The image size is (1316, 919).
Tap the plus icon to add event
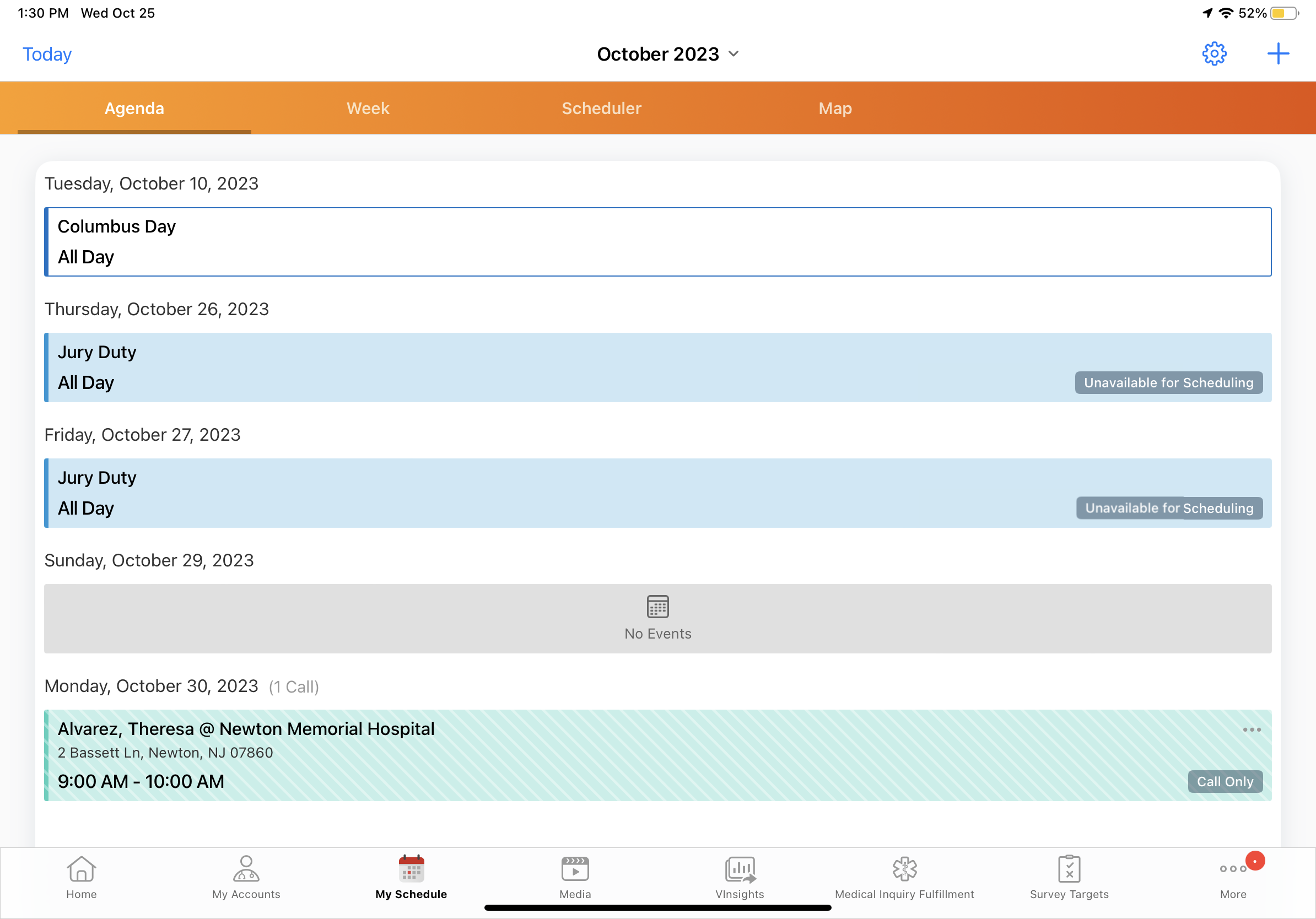coord(1277,54)
